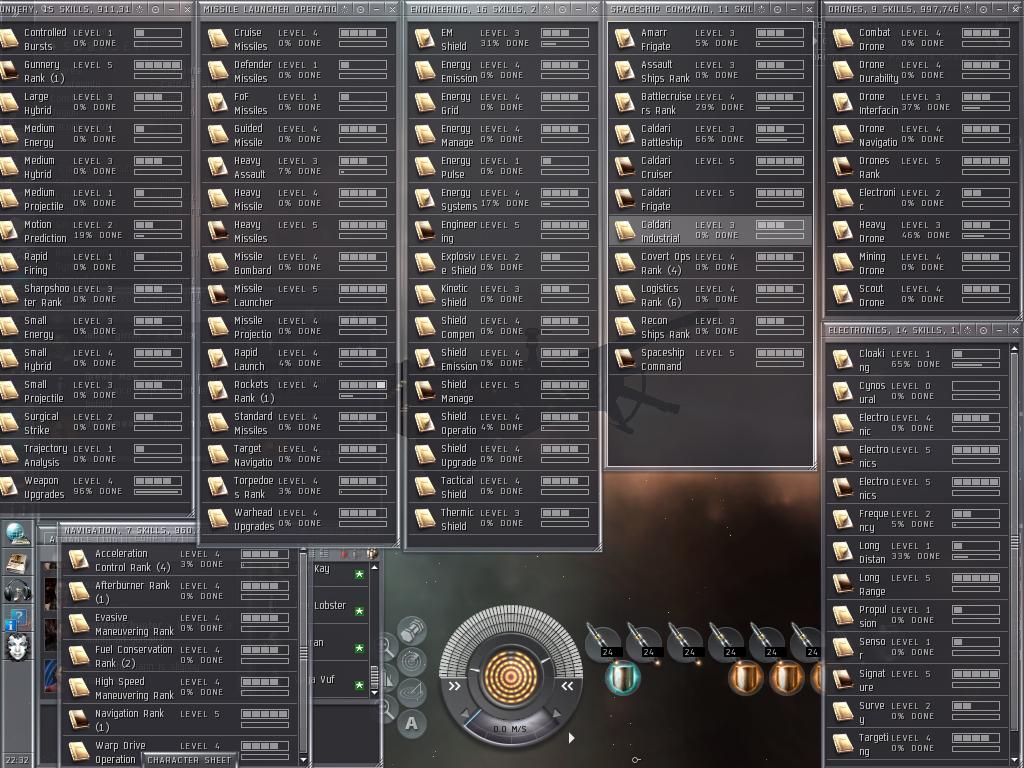Expand HUD left panel with >> arrows
This screenshot has width=1024, height=768.
pyautogui.click(x=454, y=686)
